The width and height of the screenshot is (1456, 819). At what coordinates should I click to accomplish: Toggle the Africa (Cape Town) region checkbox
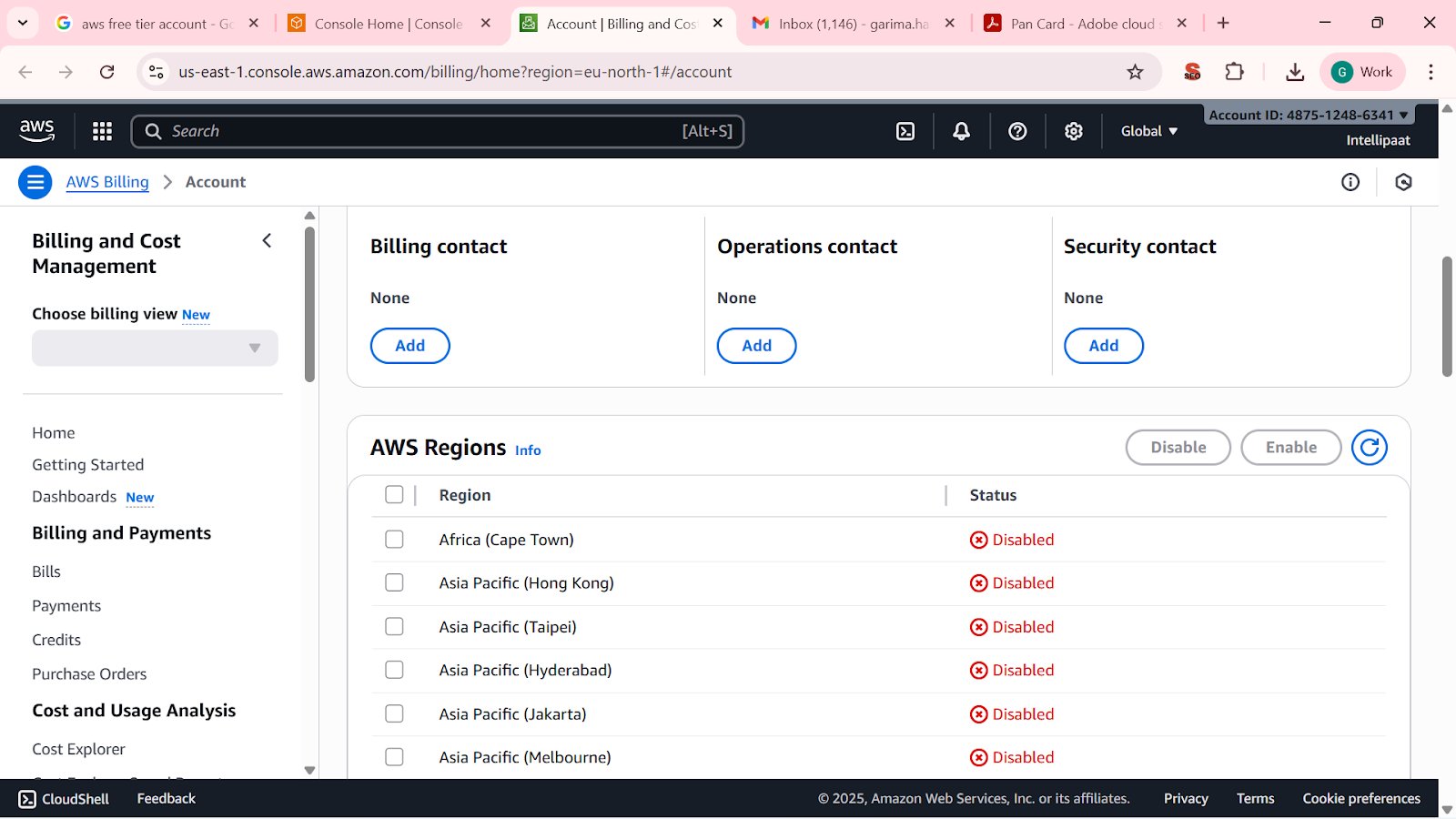coord(394,539)
